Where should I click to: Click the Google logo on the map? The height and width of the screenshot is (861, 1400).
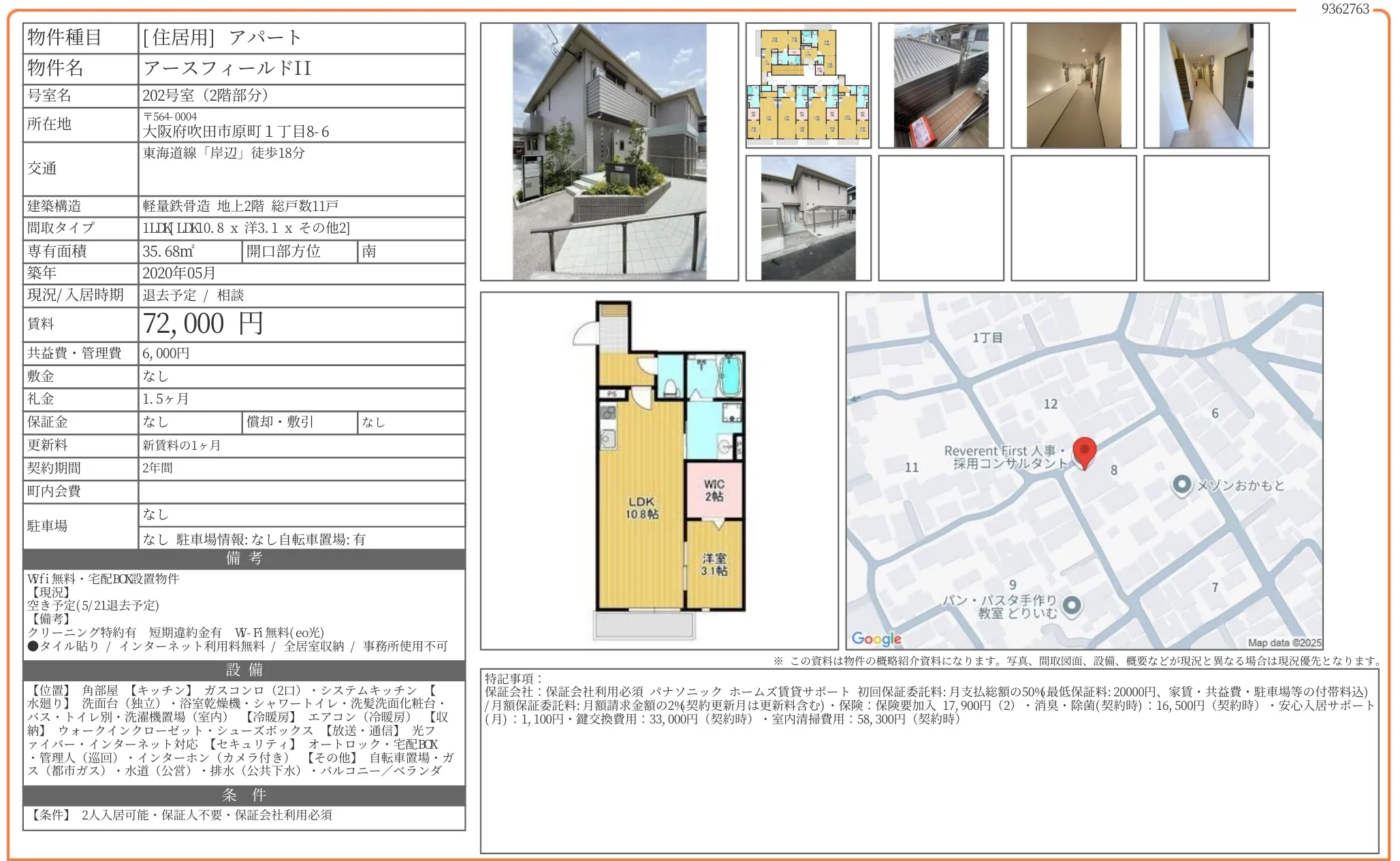coord(876,638)
